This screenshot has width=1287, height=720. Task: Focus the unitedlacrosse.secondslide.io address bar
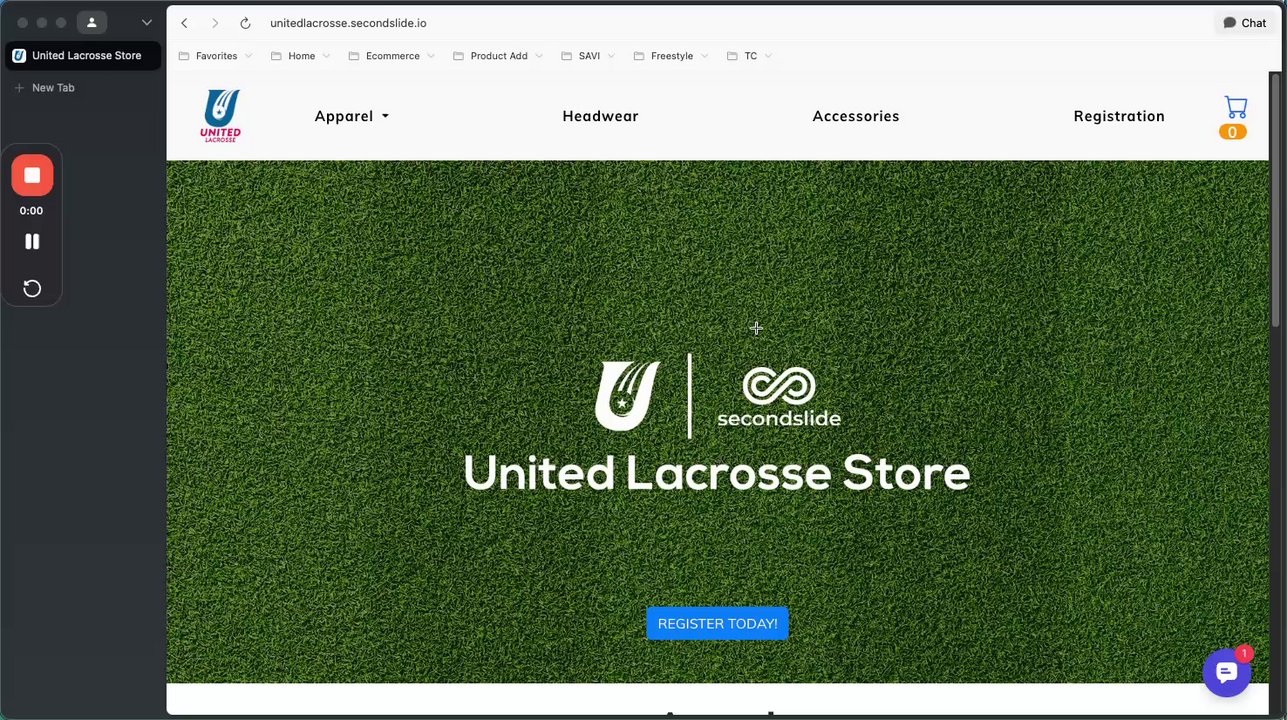348,23
